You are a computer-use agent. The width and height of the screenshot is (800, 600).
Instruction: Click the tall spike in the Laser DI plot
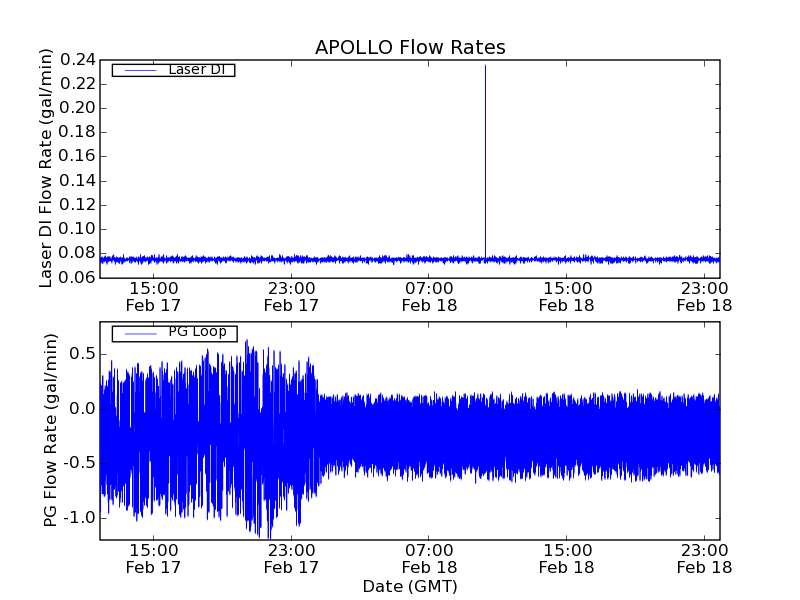485,161
